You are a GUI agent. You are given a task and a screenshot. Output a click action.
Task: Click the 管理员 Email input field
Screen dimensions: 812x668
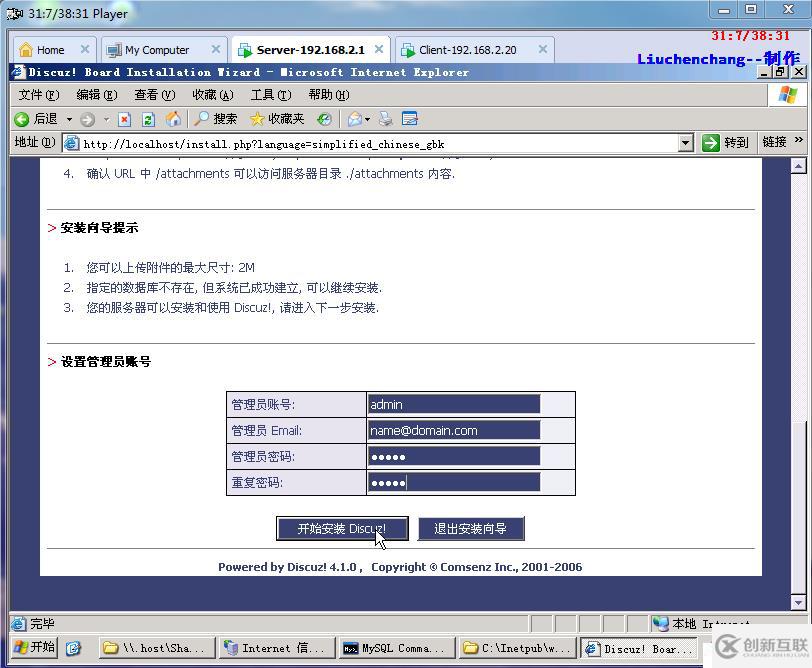click(x=454, y=430)
